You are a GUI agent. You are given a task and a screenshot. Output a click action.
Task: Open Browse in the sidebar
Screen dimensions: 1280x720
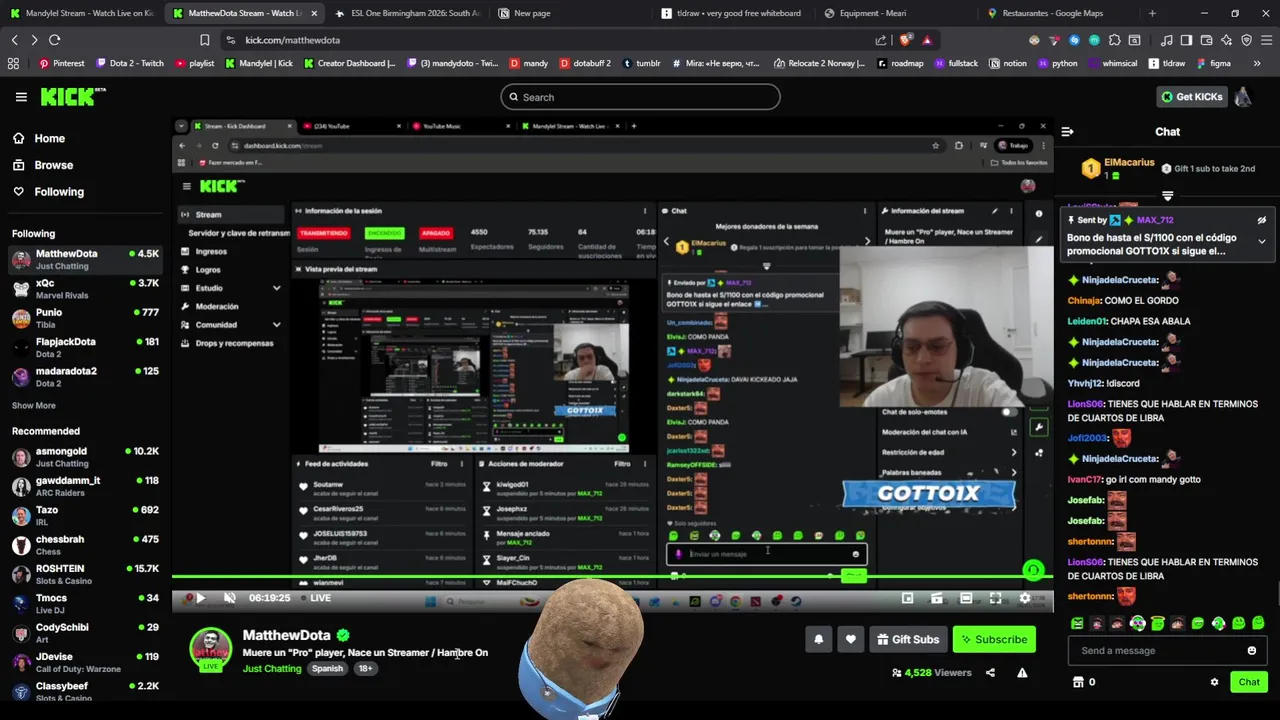[x=42, y=165]
